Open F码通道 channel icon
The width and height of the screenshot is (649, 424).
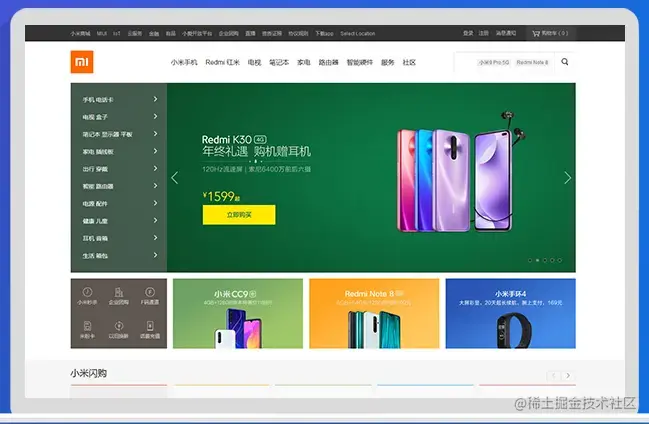click(x=150, y=296)
